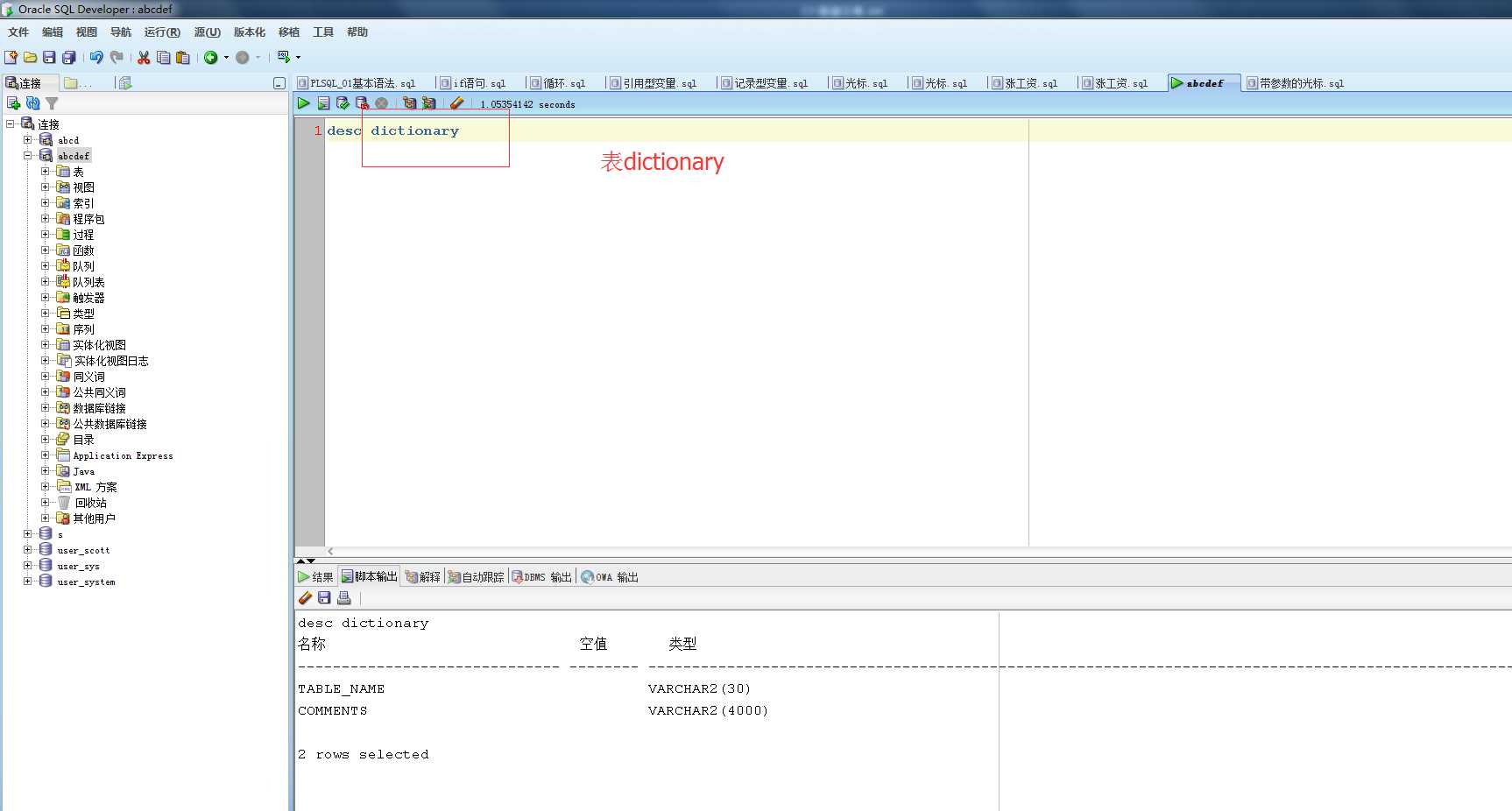Print script output with printer icon
The image size is (1512, 811).
pyautogui.click(x=343, y=597)
